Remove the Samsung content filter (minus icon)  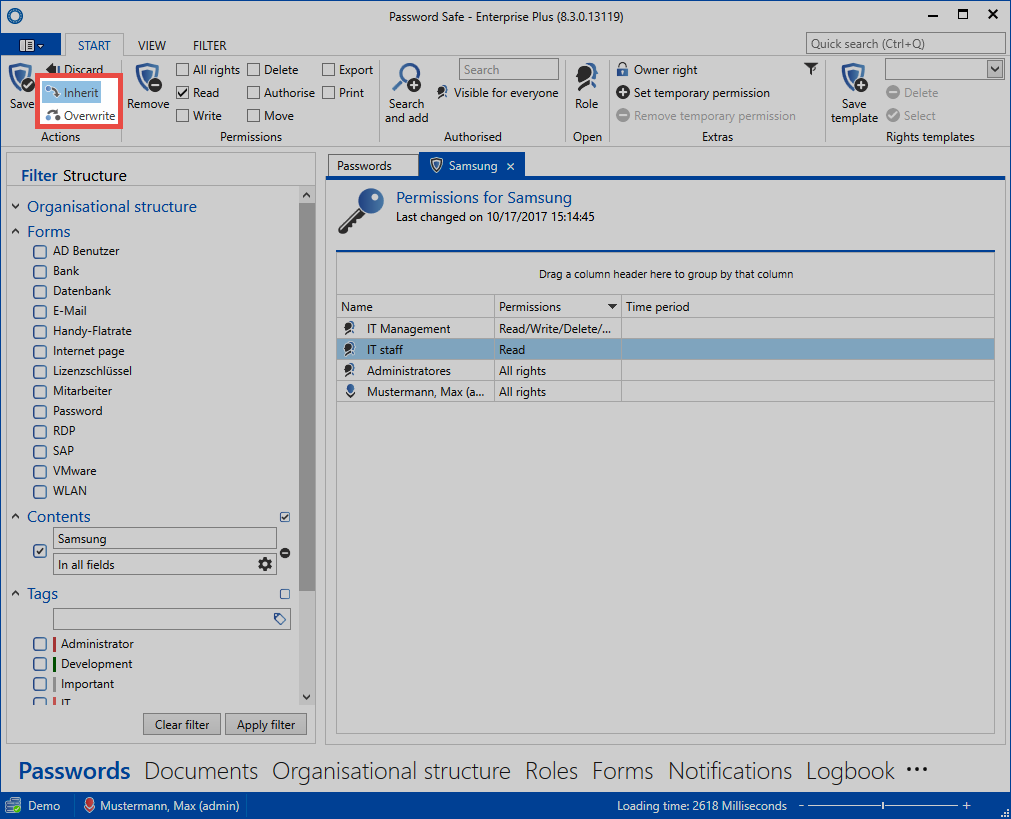(x=285, y=553)
